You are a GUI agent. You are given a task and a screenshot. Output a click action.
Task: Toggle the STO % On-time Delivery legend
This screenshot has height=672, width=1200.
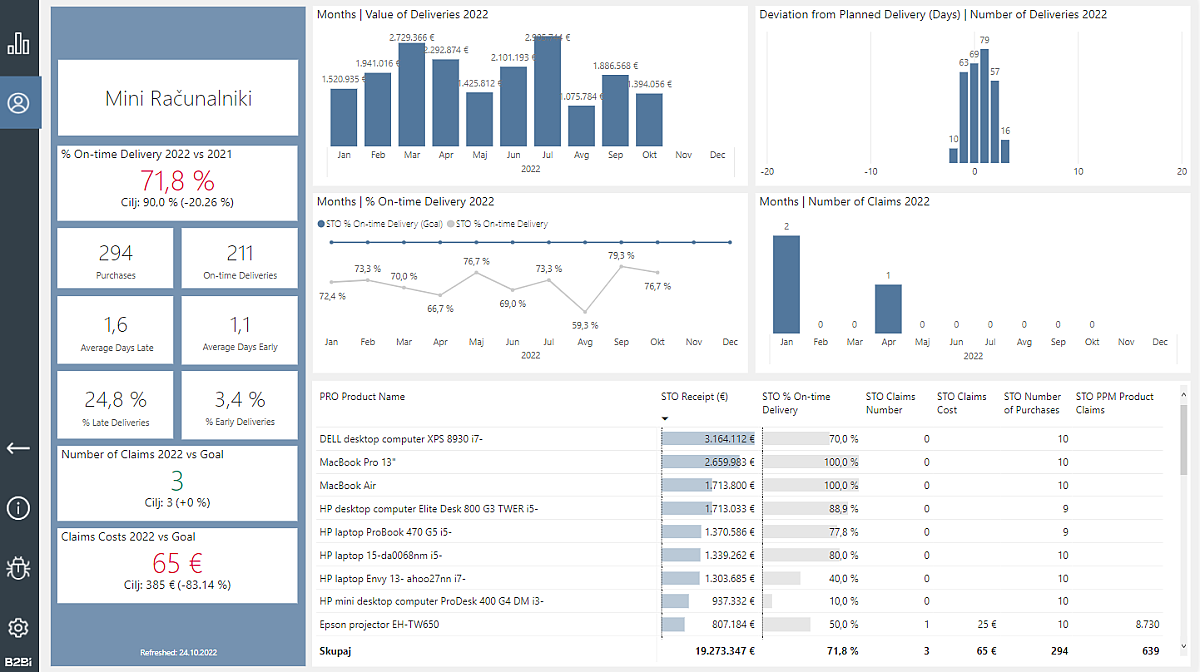(x=497, y=223)
